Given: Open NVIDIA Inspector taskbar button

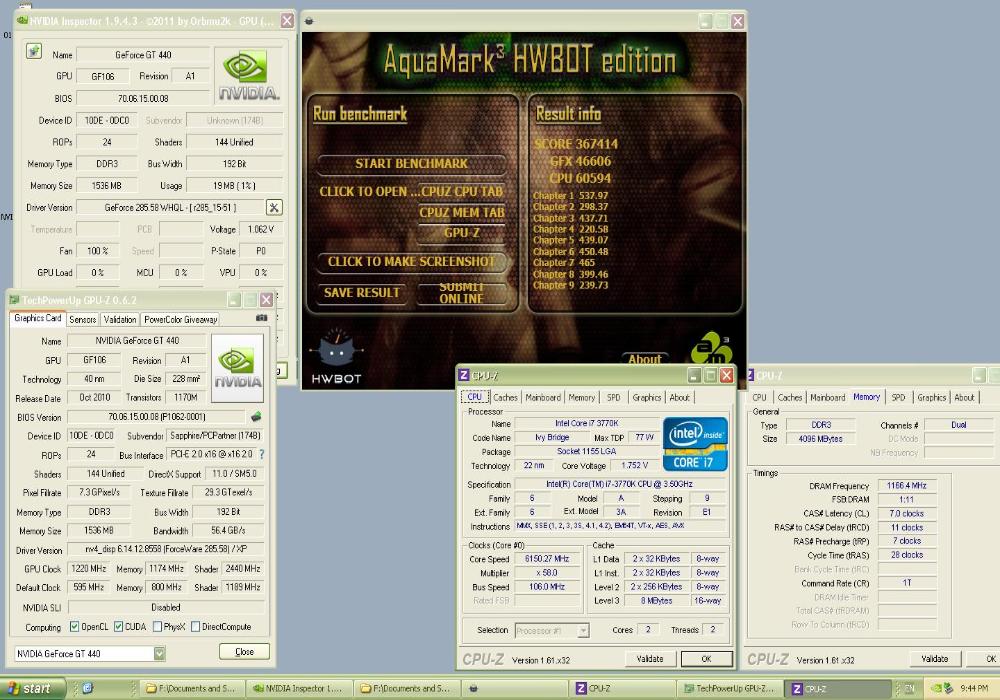Looking at the screenshot, I should point(297,689).
